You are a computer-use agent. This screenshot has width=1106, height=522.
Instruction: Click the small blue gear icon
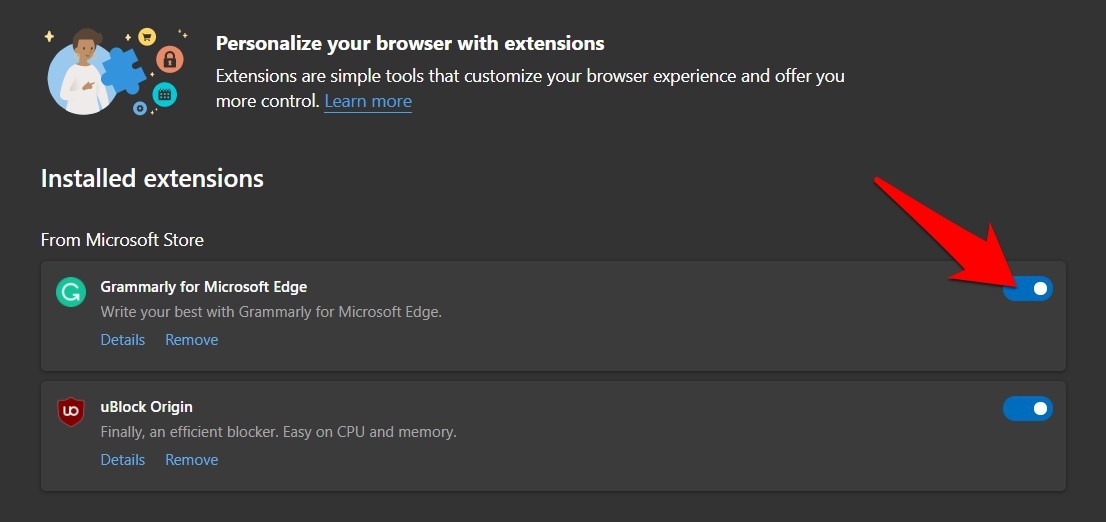point(140,108)
